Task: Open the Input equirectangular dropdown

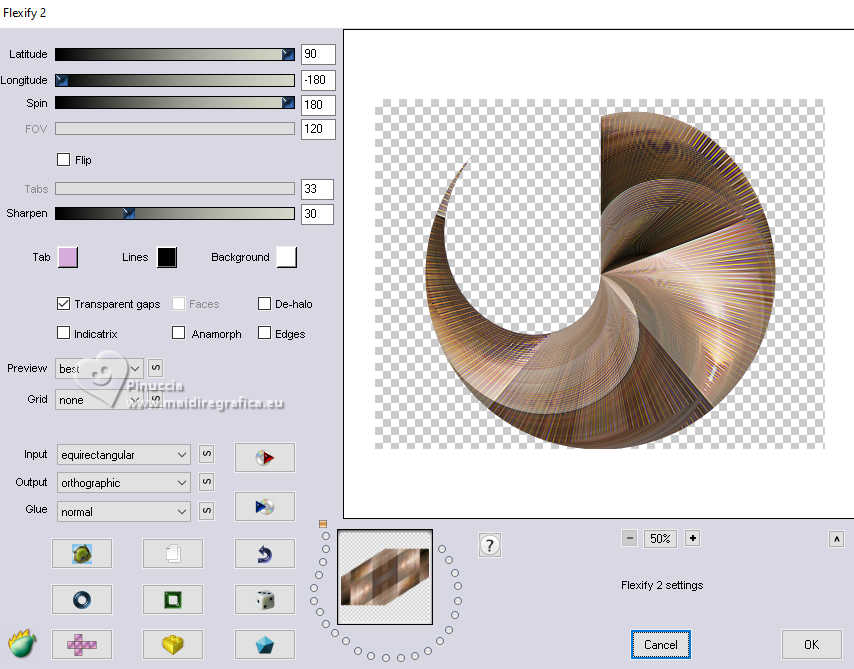Action: click(x=123, y=454)
